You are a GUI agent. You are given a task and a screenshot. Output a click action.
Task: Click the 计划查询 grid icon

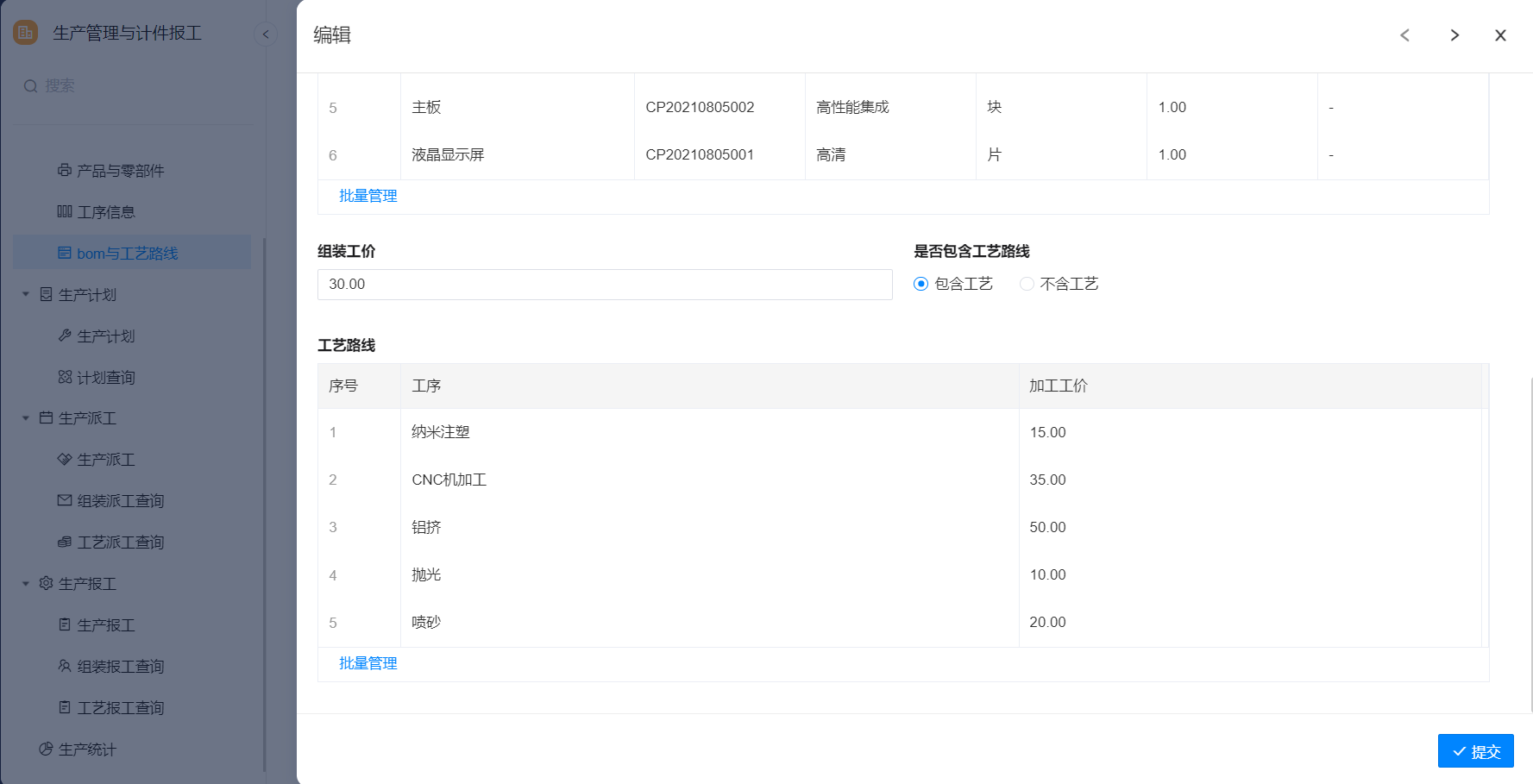(x=65, y=377)
